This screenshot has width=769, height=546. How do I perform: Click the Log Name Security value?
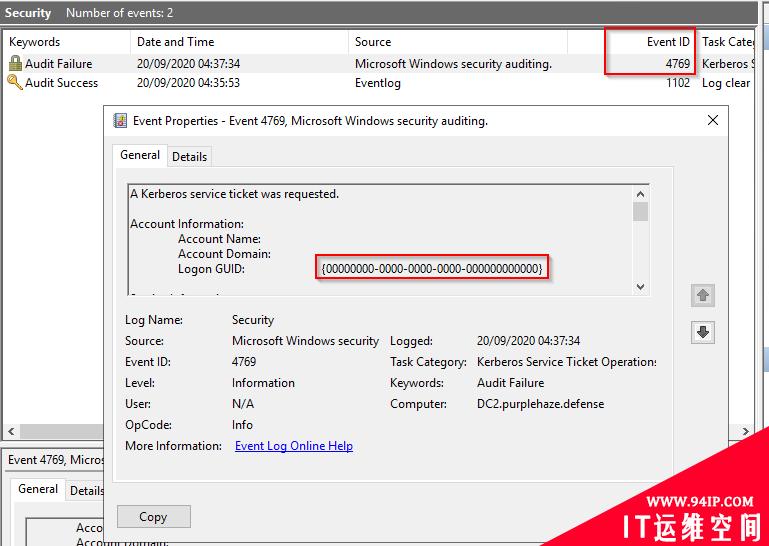click(253, 319)
